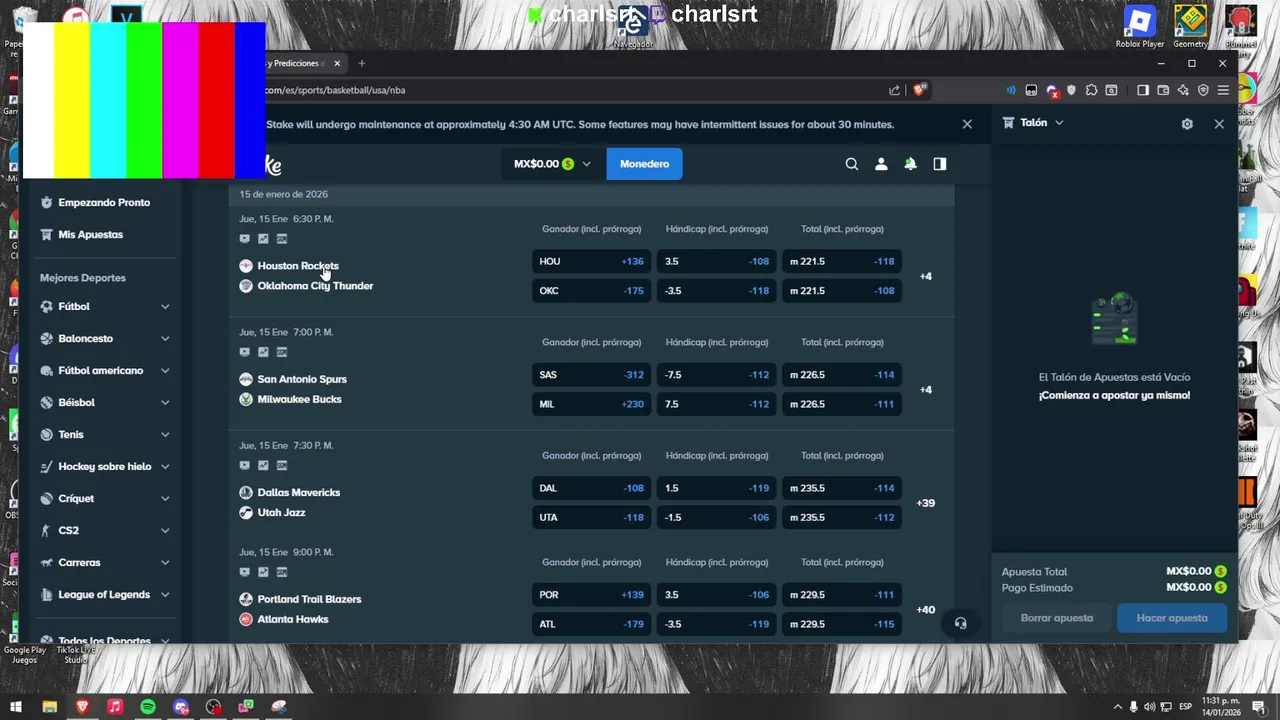The width and height of the screenshot is (1280, 720).
Task: Dismiss the maintenance notice banner
Action: pyautogui.click(x=967, y=124)
